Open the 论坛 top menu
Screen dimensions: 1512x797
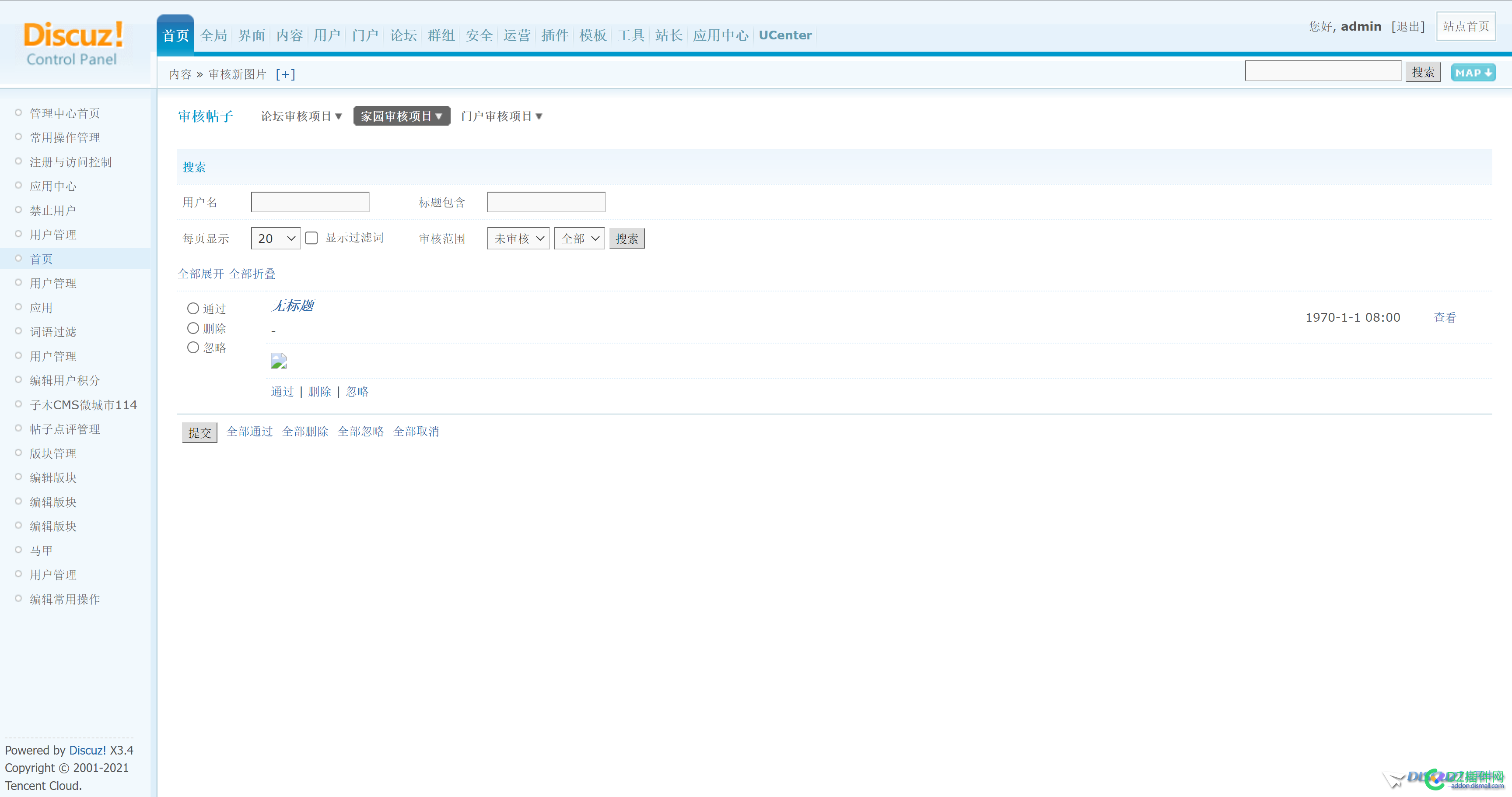click(404, 35)
